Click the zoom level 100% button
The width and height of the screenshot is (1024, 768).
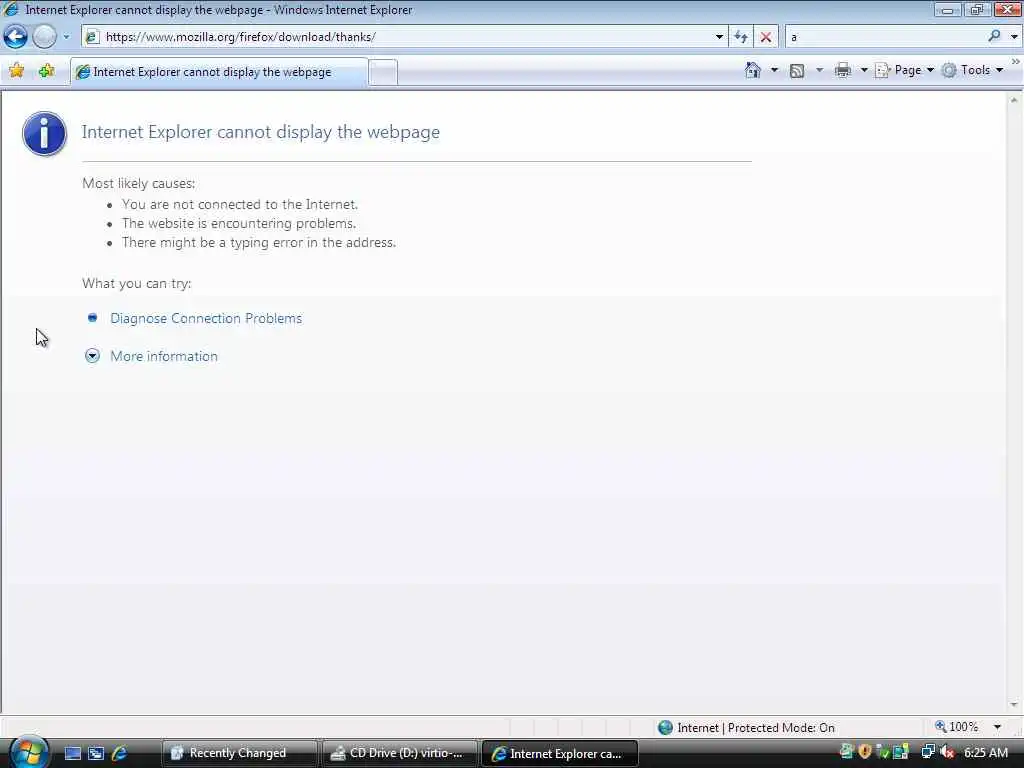coord(956,727)
